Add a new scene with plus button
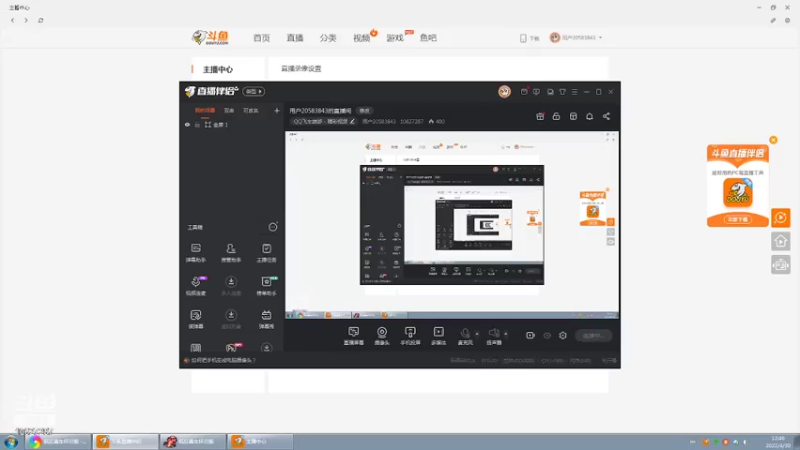The width and height of the screenshot is (800, 450). [277, 110]
